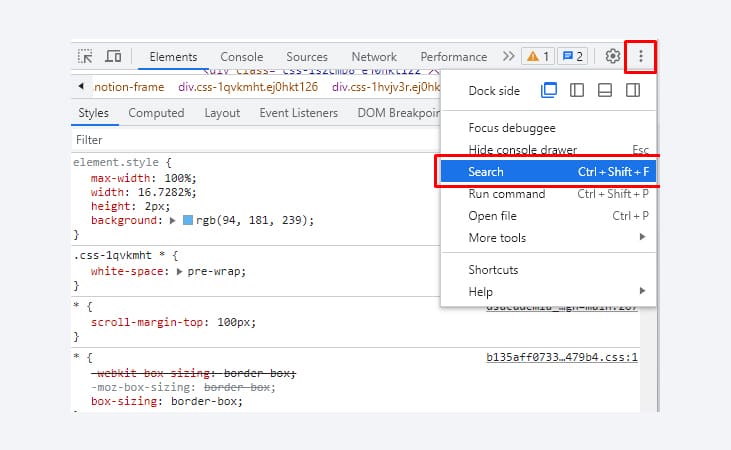Open the three-dot customize DevTools menu
This screenshot has width=731, height=450.
point(641,56)
